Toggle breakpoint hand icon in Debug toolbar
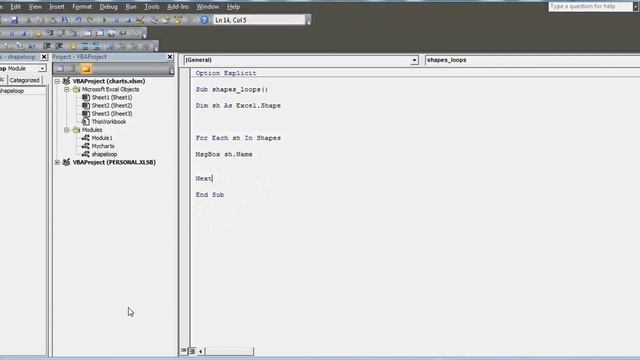This screenshot has height=360, width=640. 38,33
